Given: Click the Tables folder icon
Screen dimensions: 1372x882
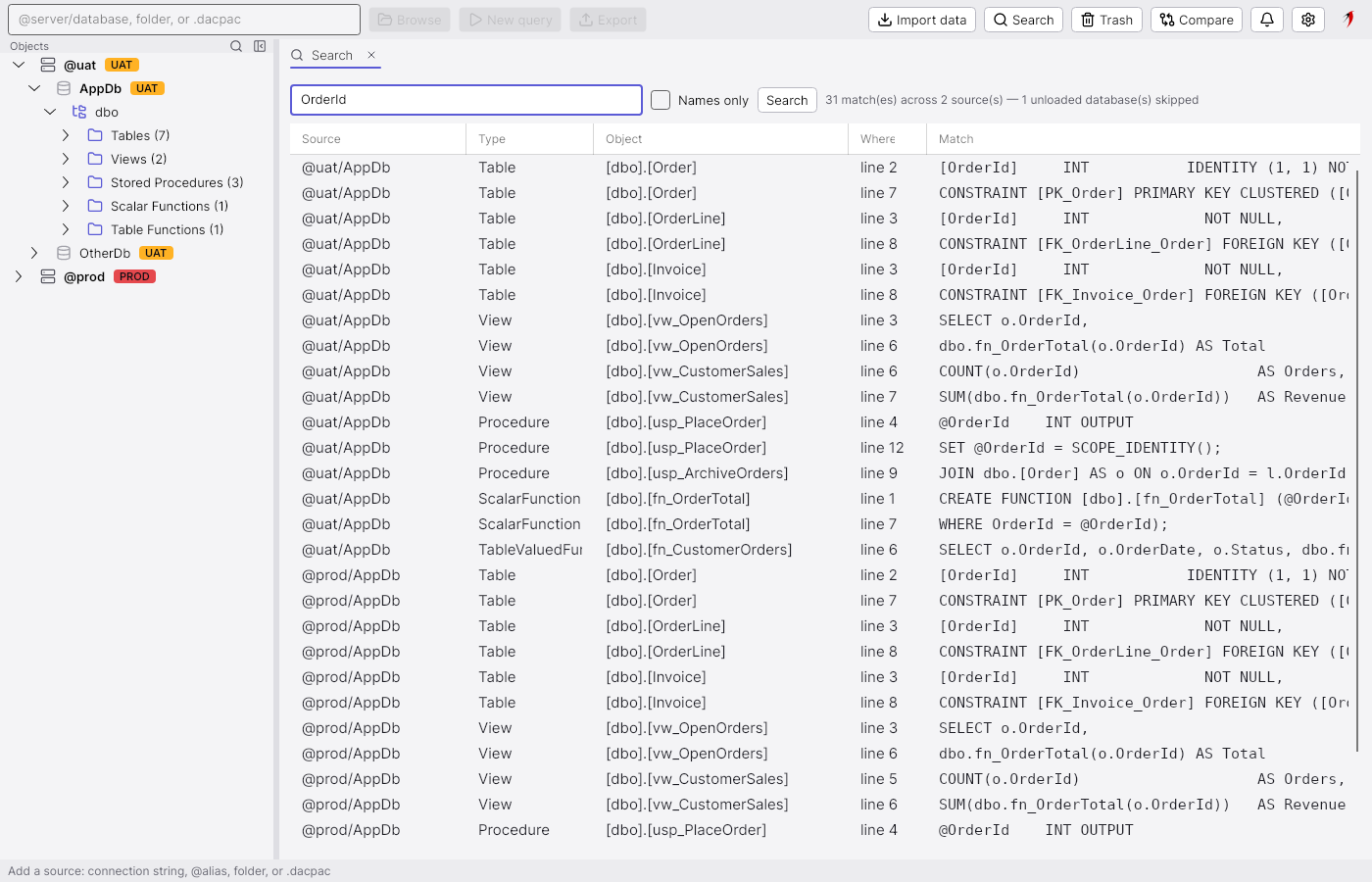Looking at the screenshot, I should (95, 135).
